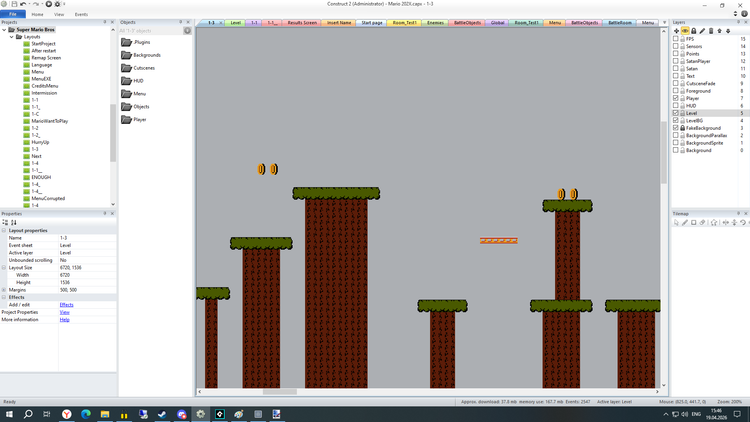Open the Cutscenes folder in Objects

[x=138, y=68]
